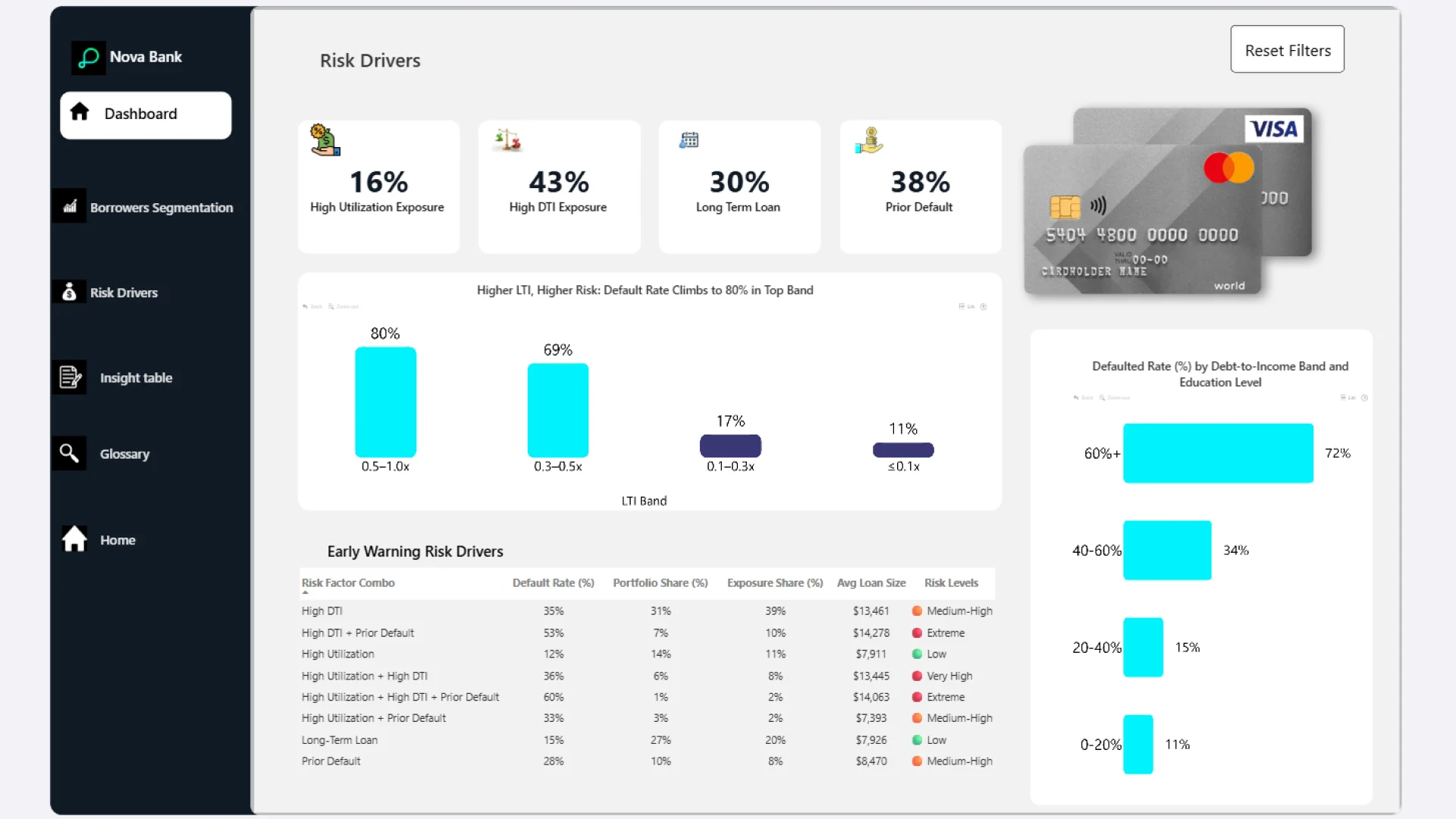Click the Home house icon in sidebar

(74, 539)
